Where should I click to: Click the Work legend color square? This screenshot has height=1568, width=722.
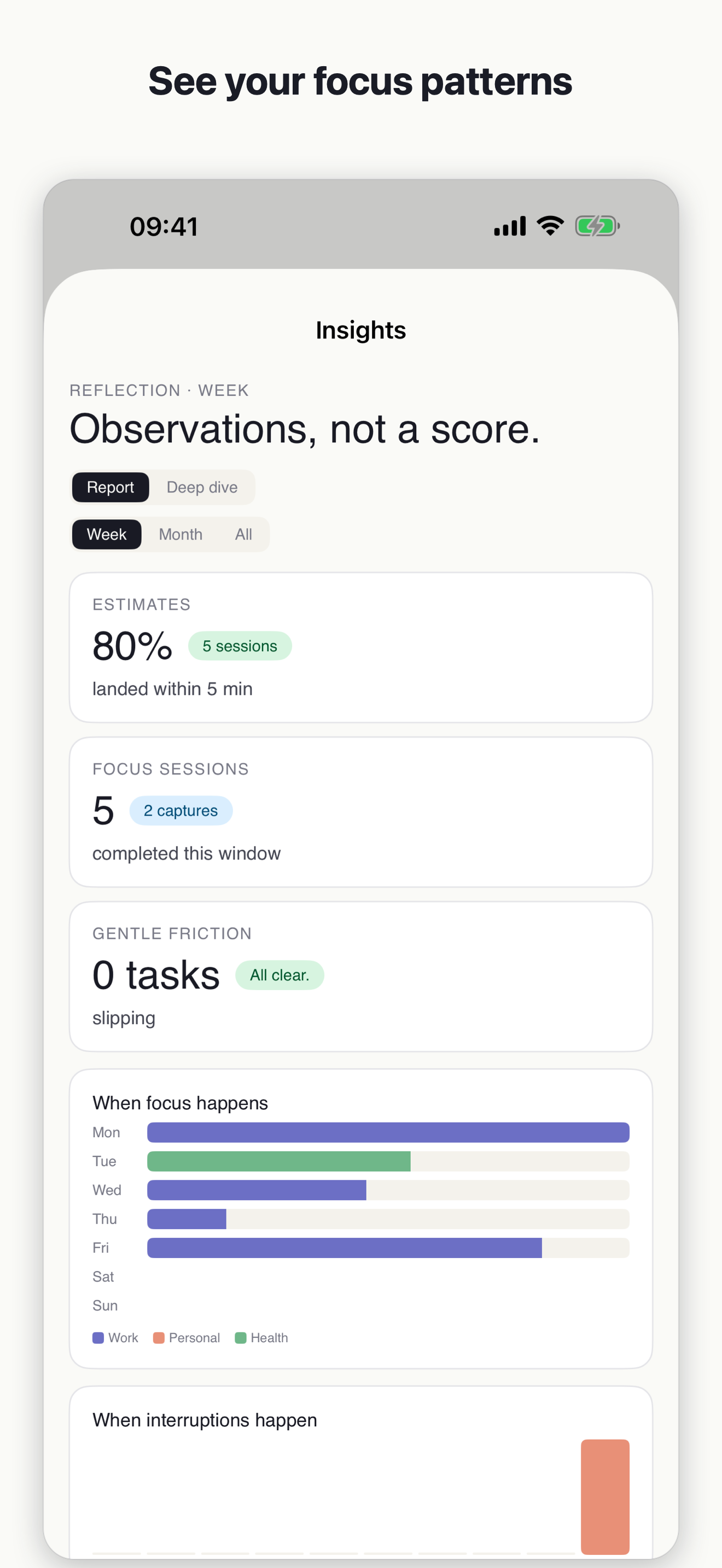(98, 1337)
